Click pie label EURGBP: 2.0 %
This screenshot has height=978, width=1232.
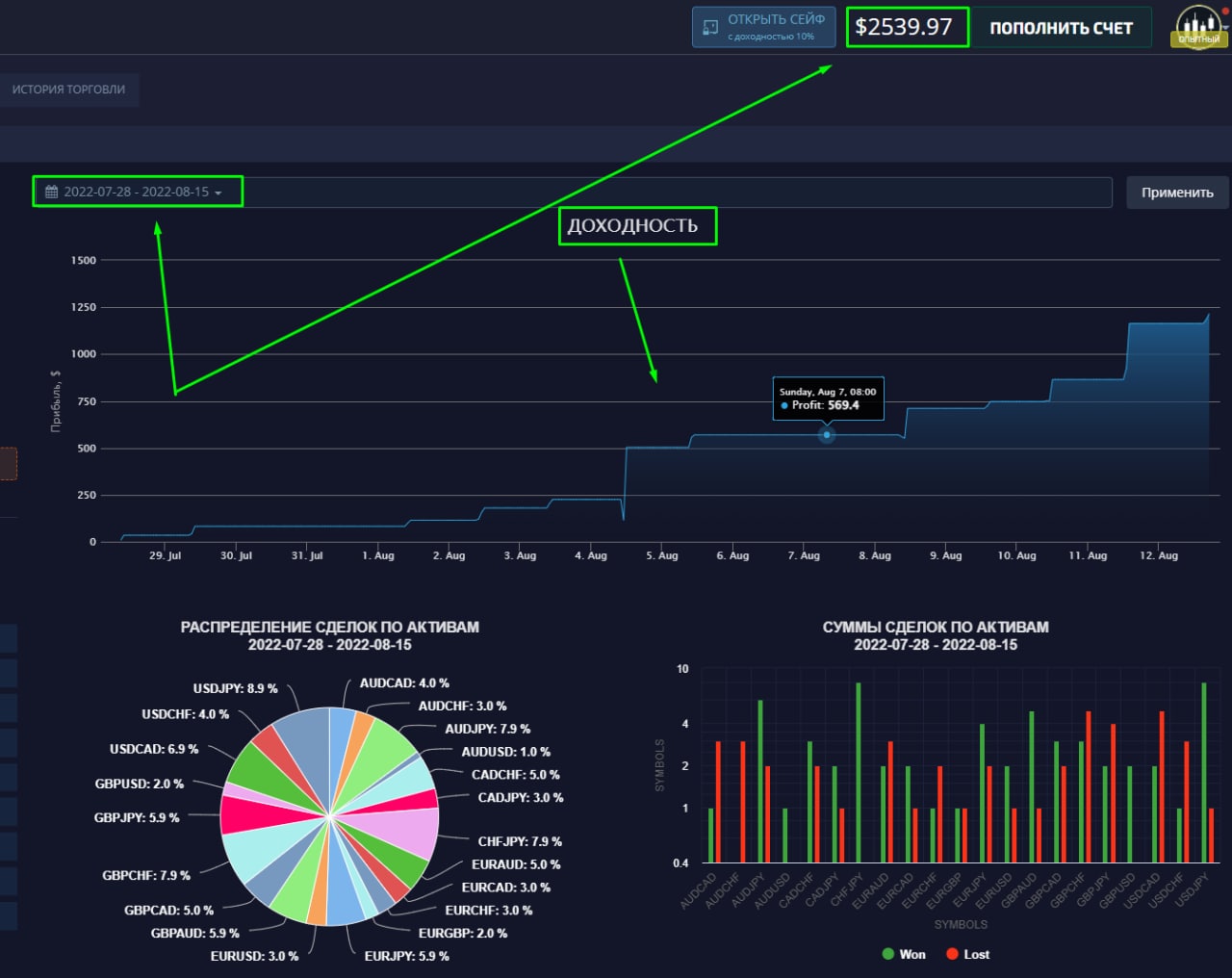click(463, 933)
